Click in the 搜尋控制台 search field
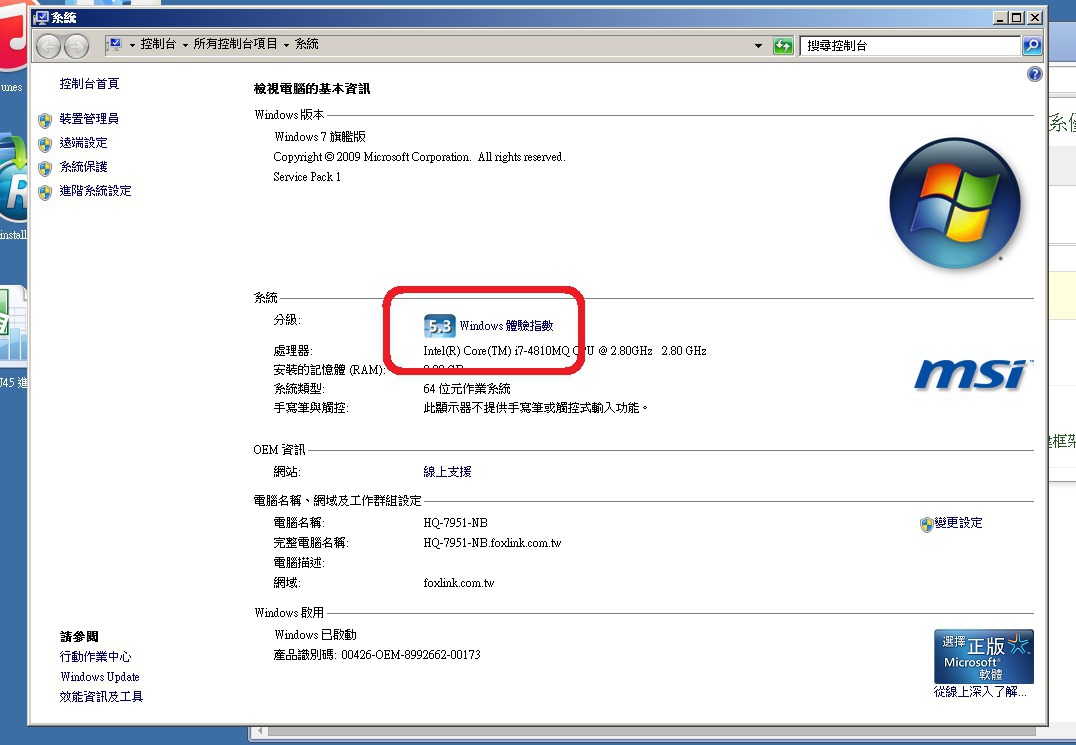The height and width of the screenshot is (745, 1076). point(910,46)
